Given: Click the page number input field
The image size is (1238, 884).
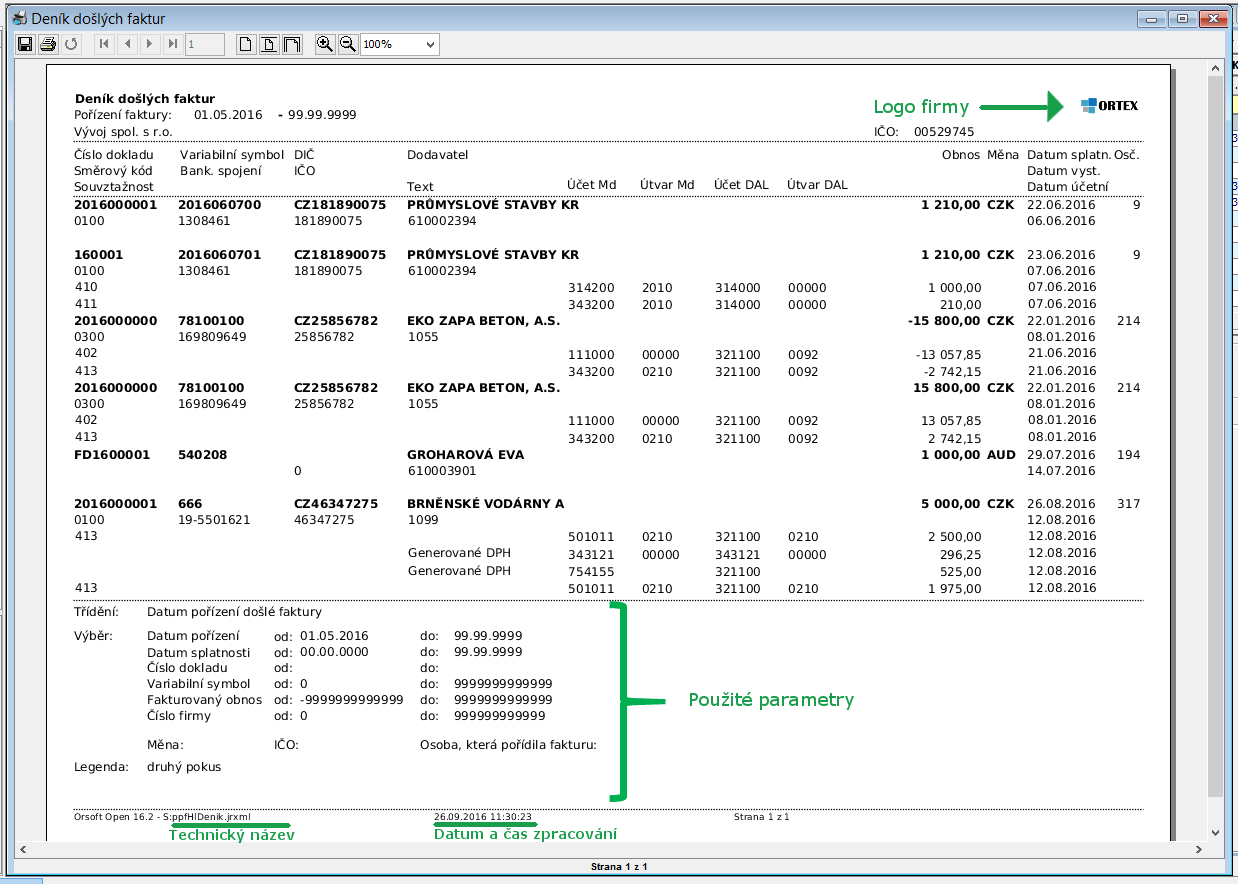Looking at the screenshot, I should pos(204,44).
